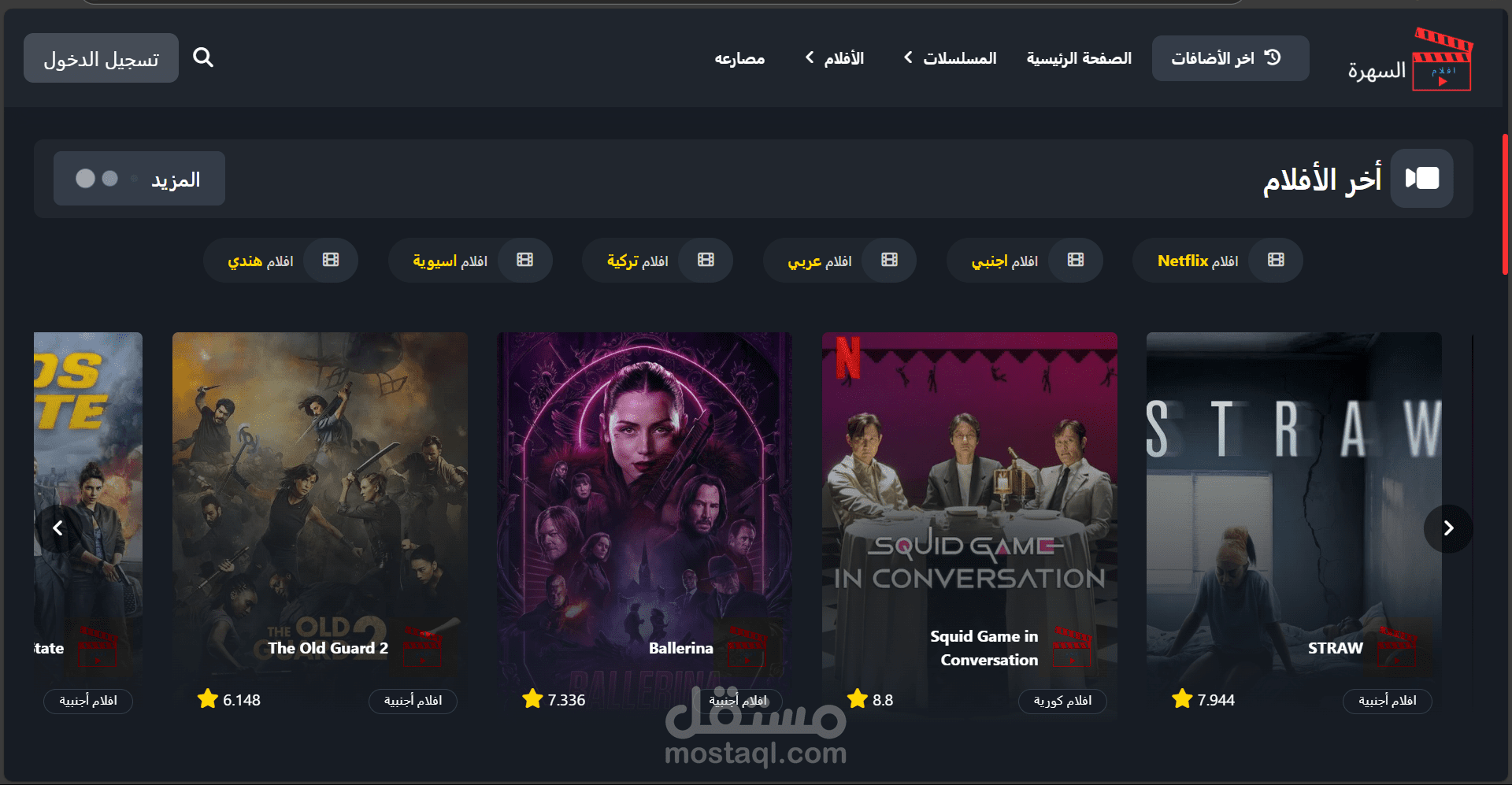The image size is (1512, 785).
Task: Open search with the magnifier icon
Action: coord(203,57)
